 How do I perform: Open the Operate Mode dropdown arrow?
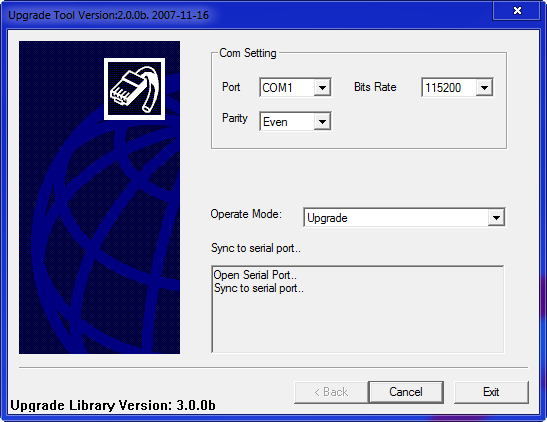496,218
